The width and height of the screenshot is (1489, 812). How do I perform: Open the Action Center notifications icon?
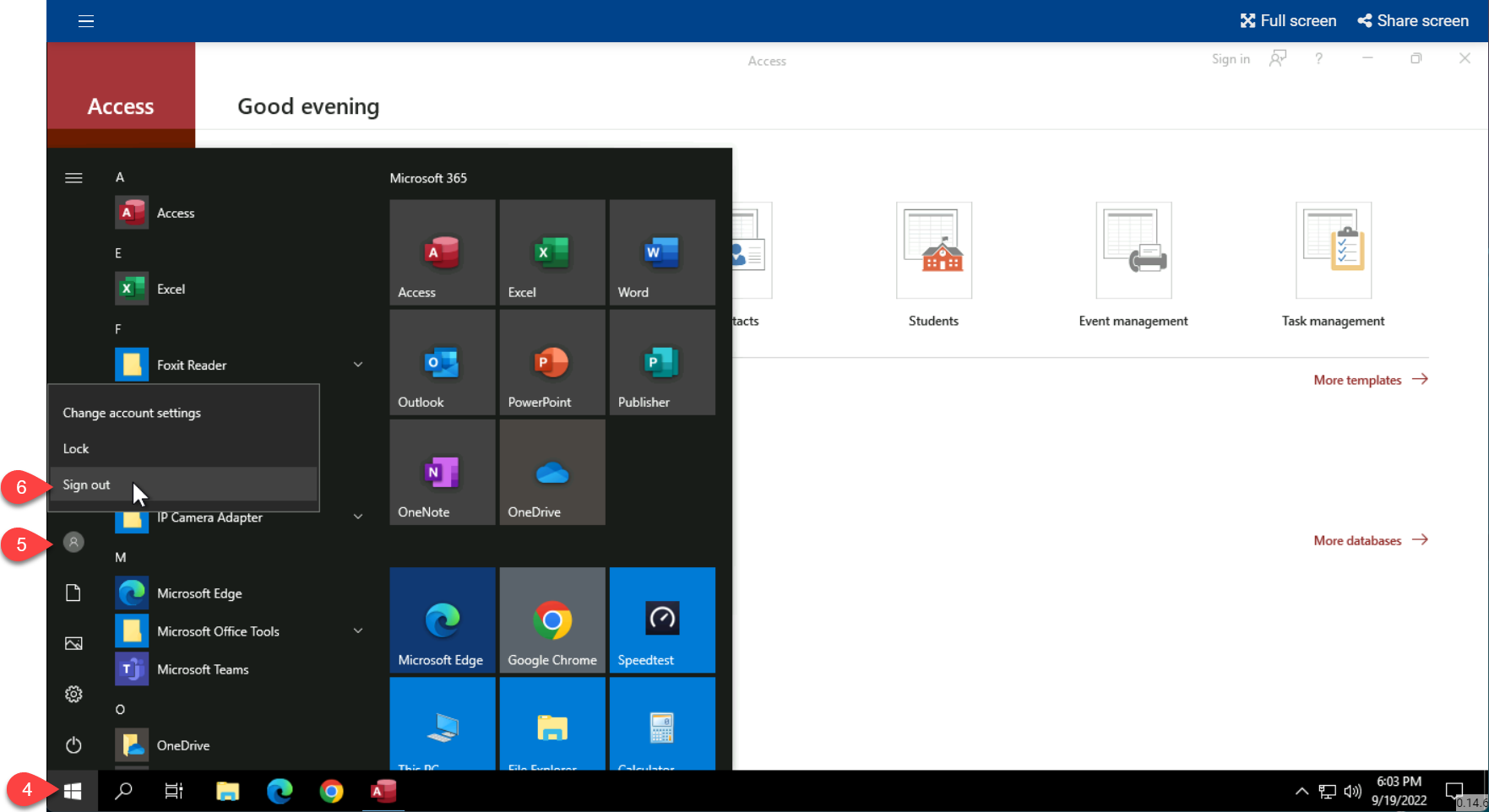click(x=1454, y=791)
